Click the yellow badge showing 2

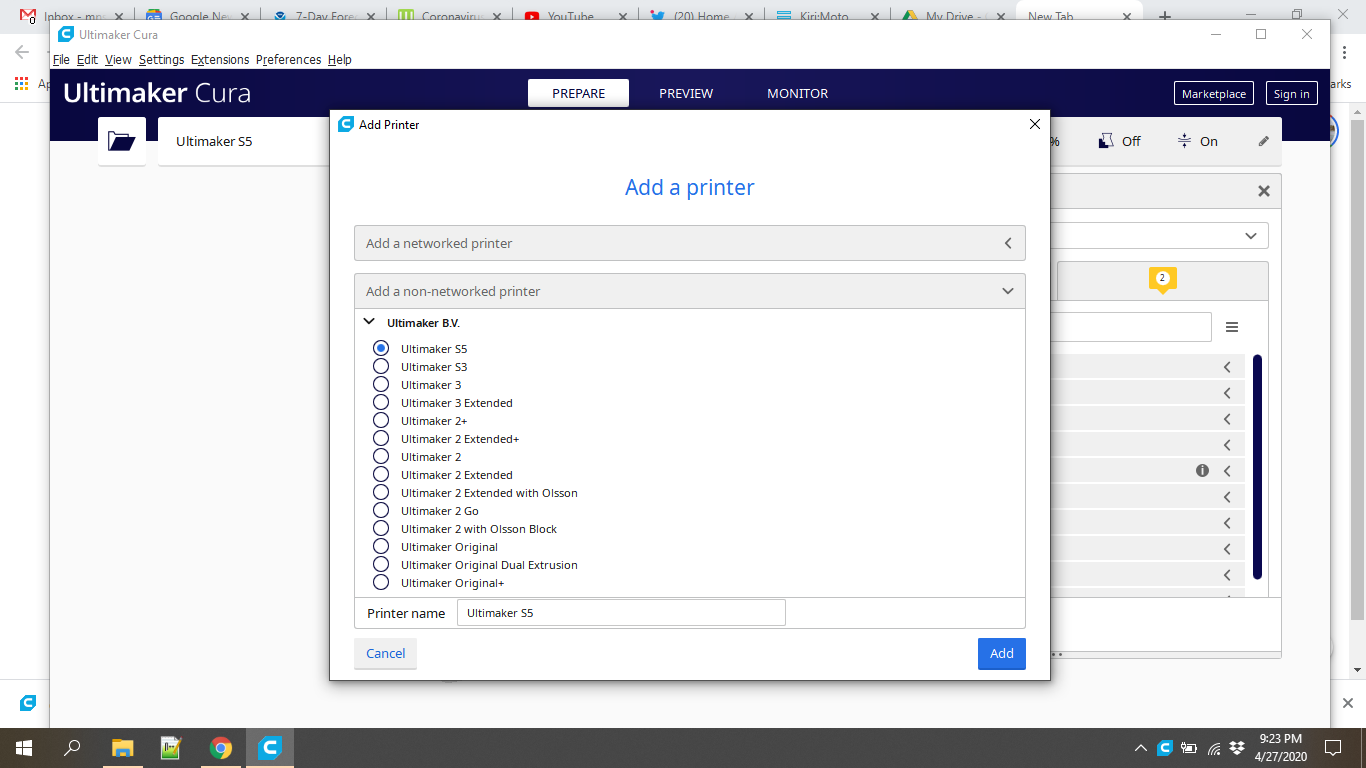1162,279
